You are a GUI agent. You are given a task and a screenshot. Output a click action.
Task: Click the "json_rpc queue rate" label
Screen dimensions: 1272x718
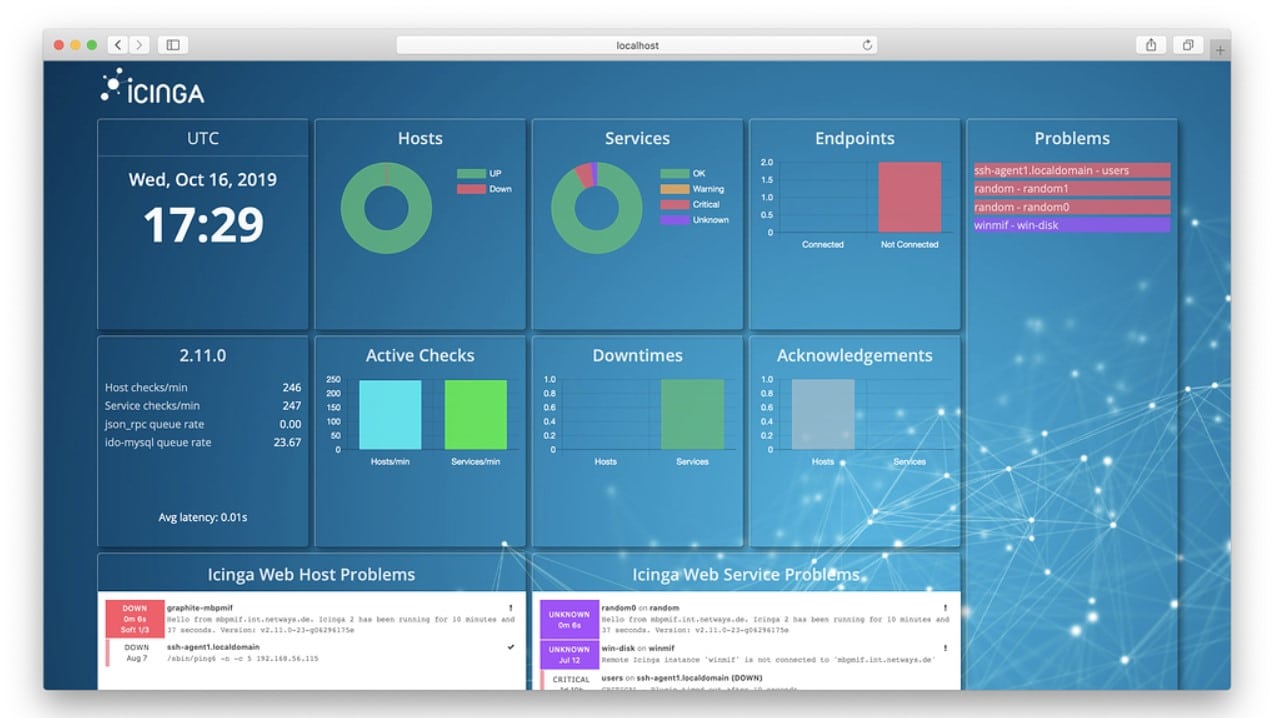[154, 424]
